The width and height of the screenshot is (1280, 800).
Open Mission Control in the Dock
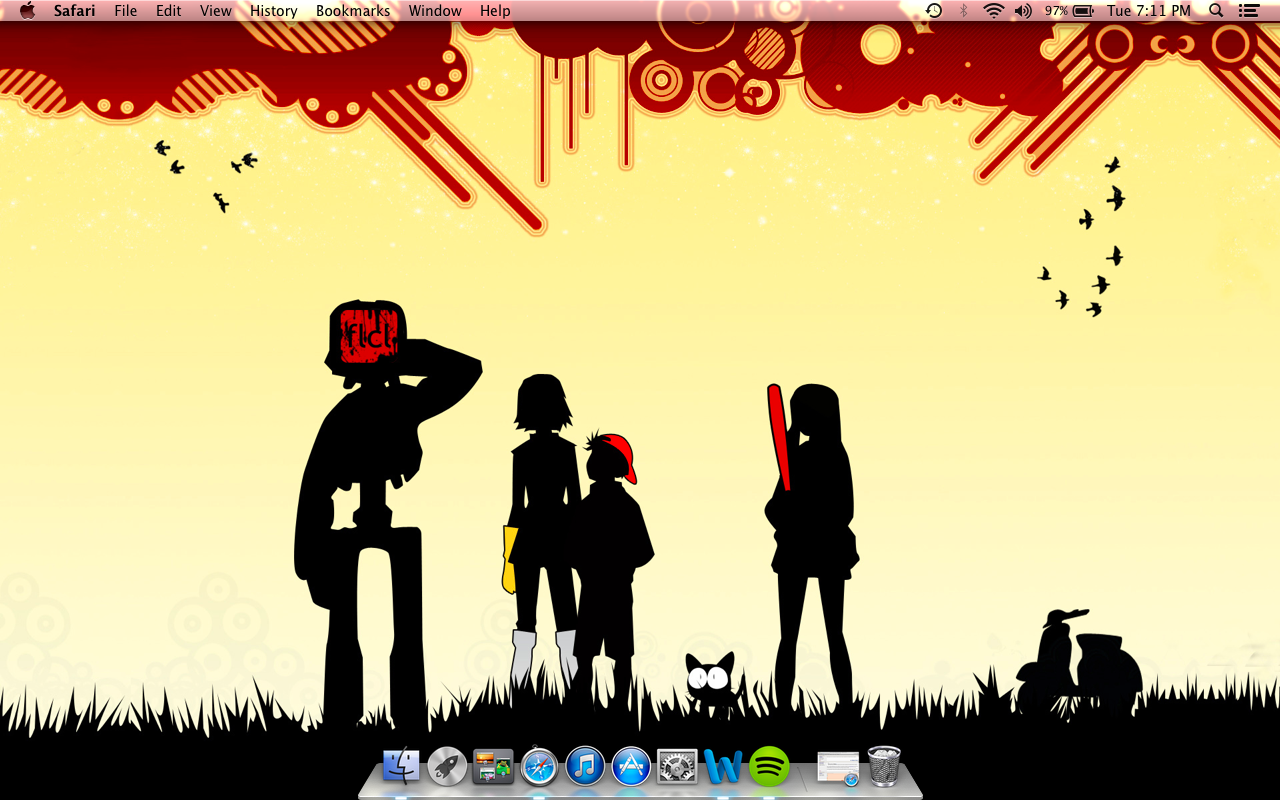click(x=493, y=767)
